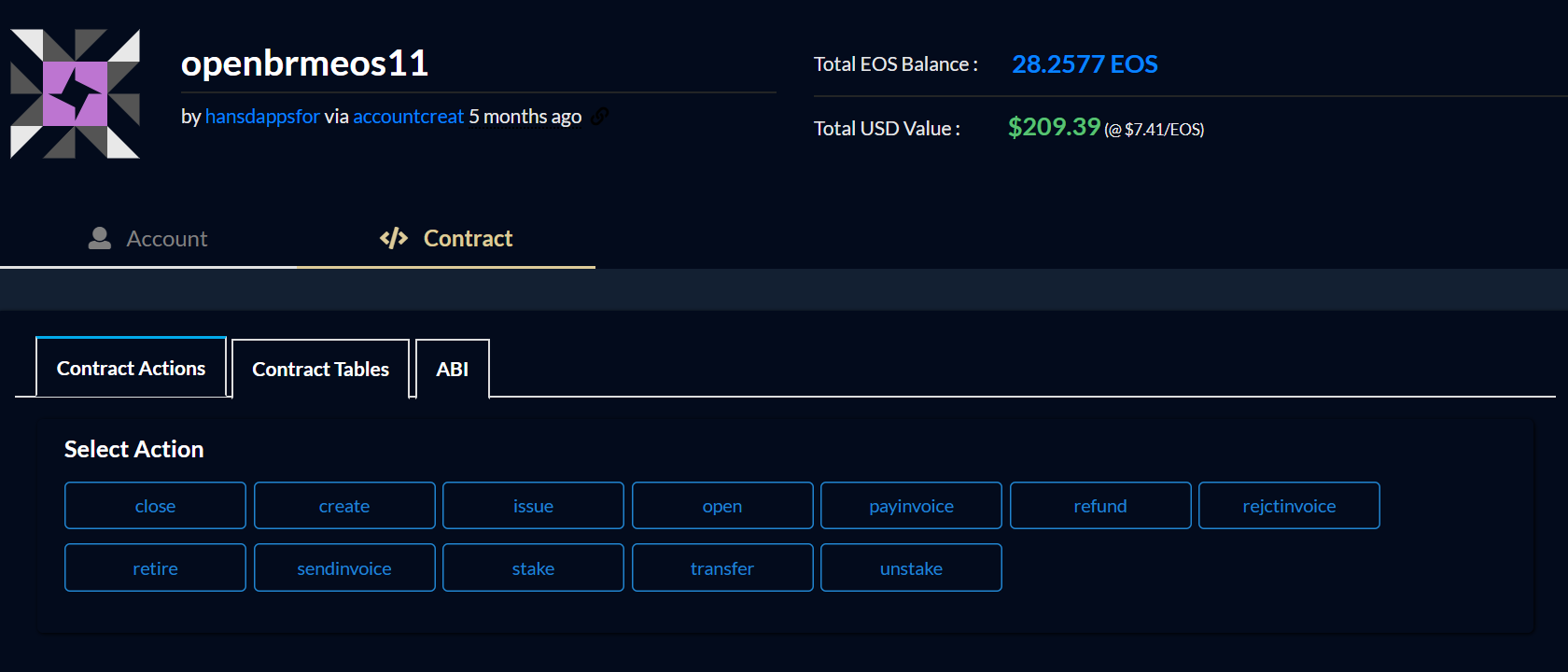Viewport: 1568px width, 672px height.
Task: Select the create action button
Action: pyautogui.click(x=344, y=506)
